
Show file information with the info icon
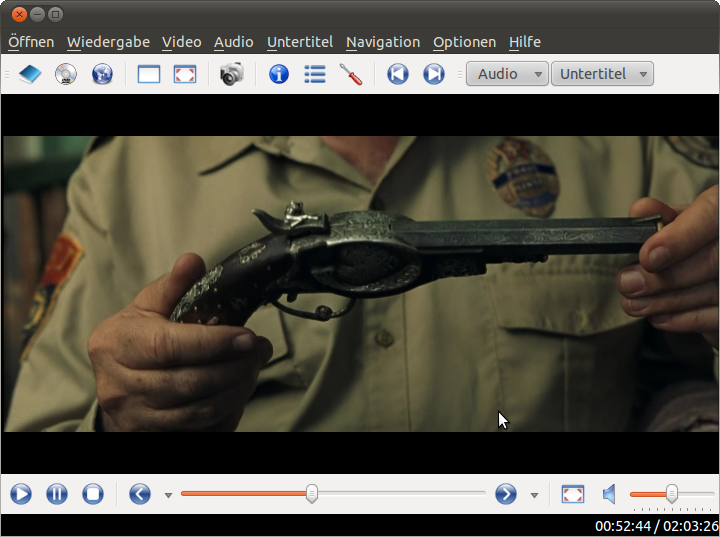pyautogui.click(x=279, y=74)
